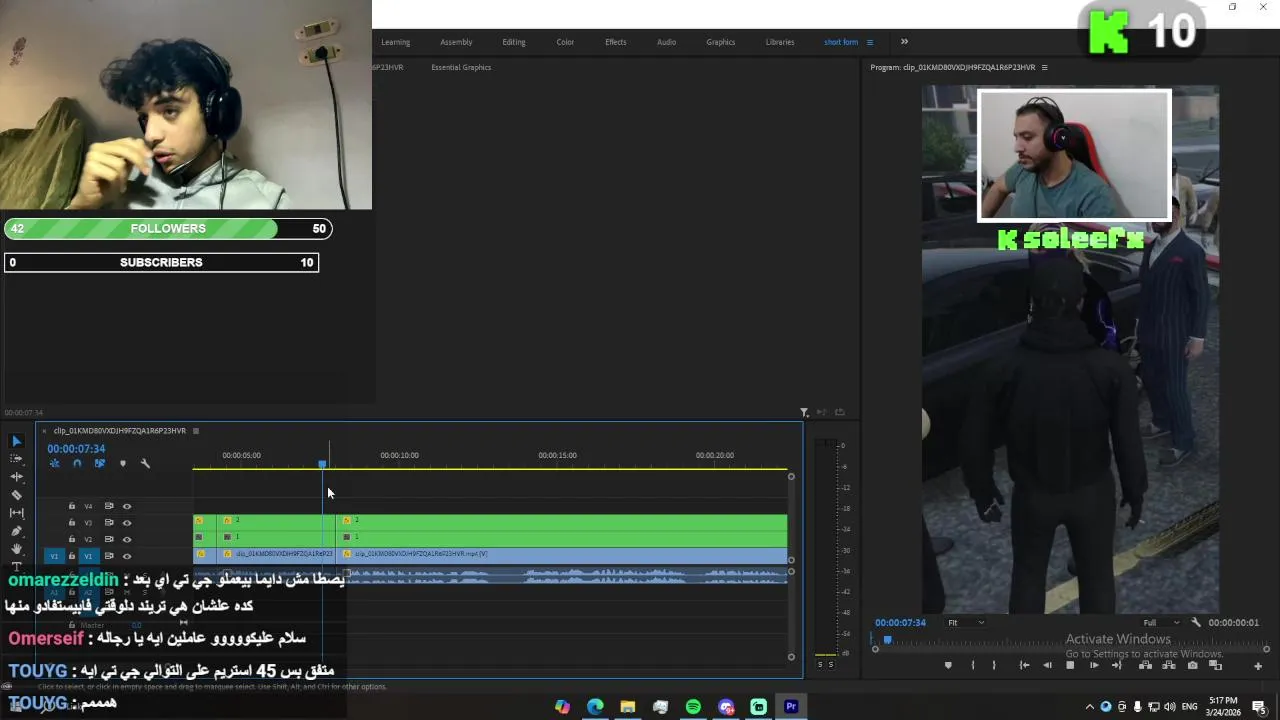Viewport: 1280px width, 720px height.
Task: Toggle V1 track output eye
Action: (x=127, y=556)
